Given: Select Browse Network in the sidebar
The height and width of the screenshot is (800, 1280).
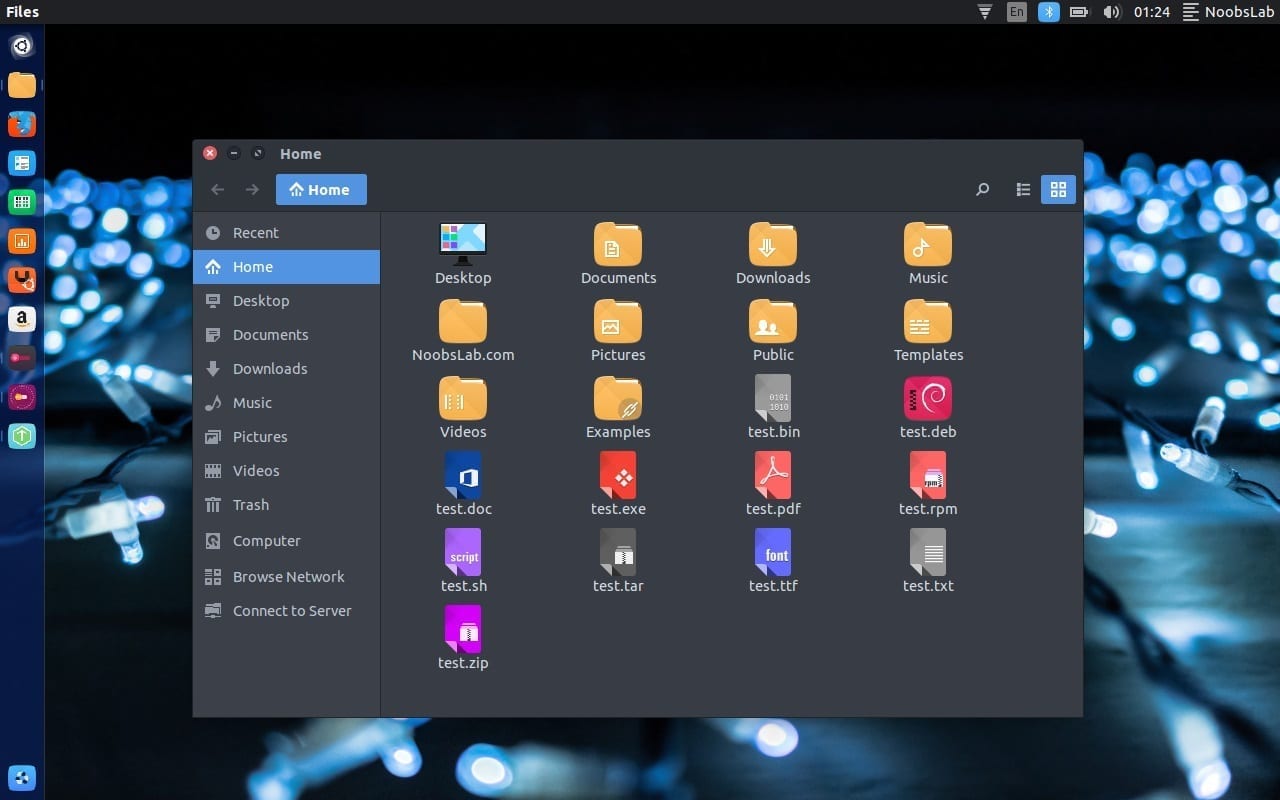Looking at the screenshot, I should click(286, 577).
